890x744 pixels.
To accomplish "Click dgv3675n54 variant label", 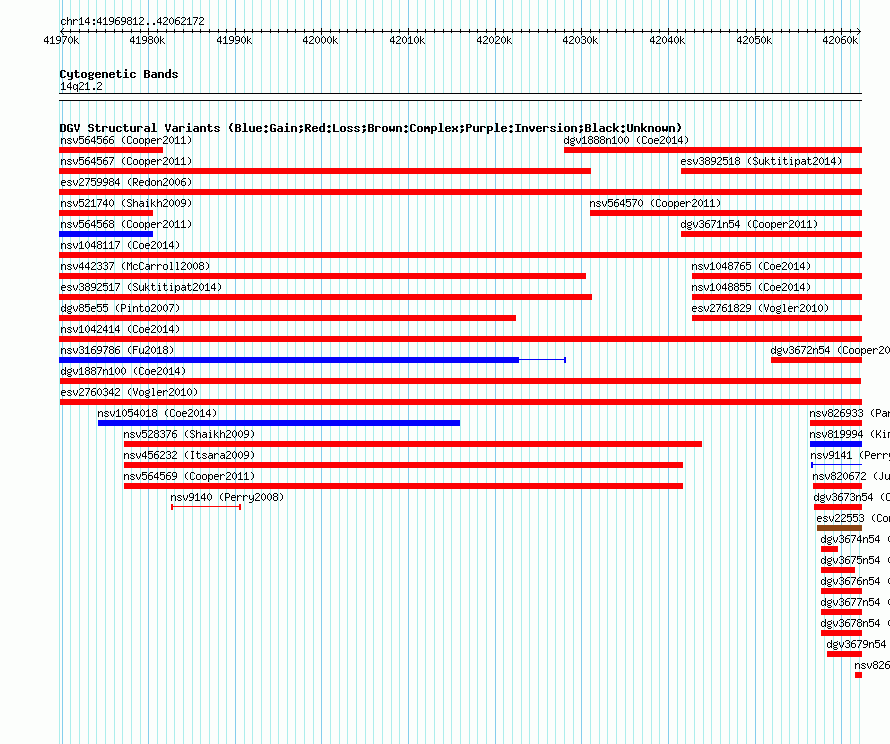I will click(x=855, y=560).
